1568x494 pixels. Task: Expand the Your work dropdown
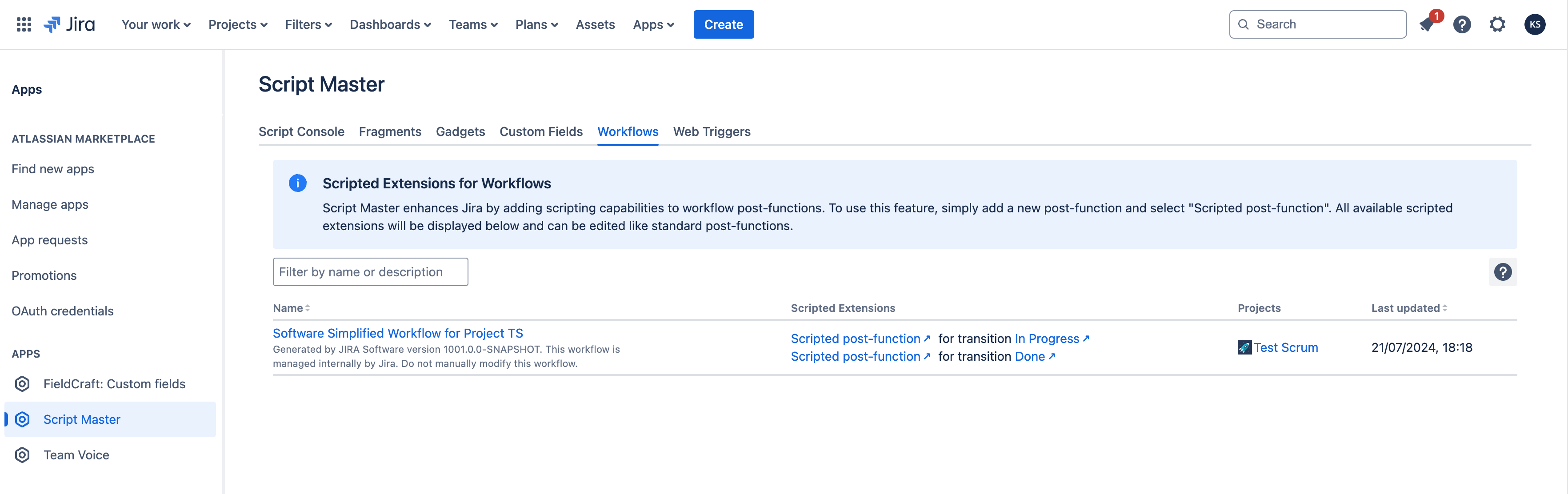tap(156, 24)
